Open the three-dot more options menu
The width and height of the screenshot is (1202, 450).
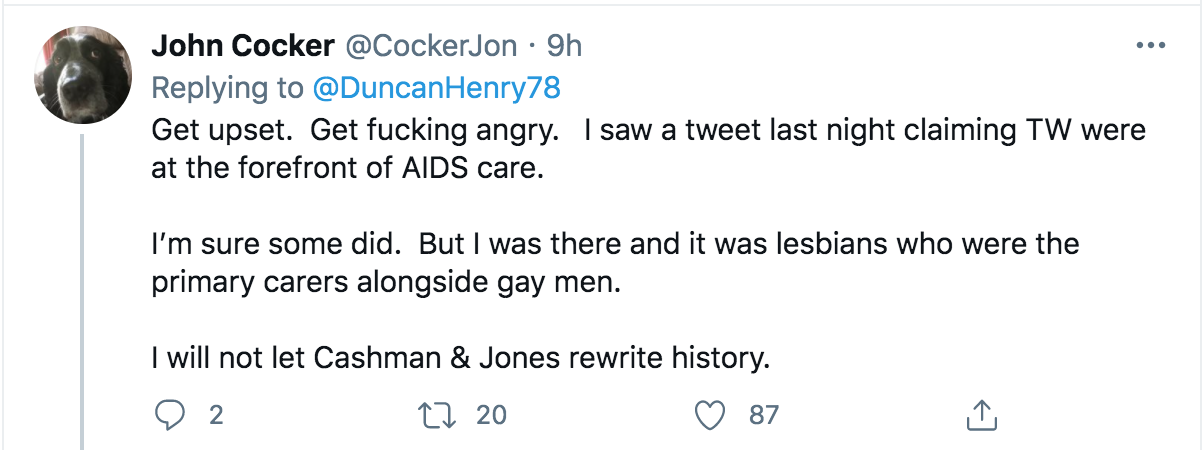point(1152,46)
